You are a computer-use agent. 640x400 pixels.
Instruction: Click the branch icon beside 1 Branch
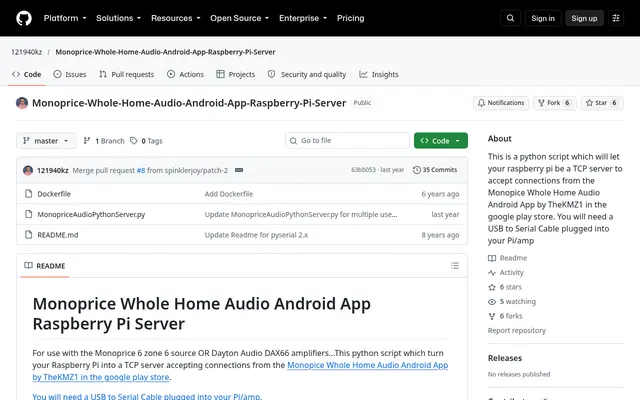[87, 141]
